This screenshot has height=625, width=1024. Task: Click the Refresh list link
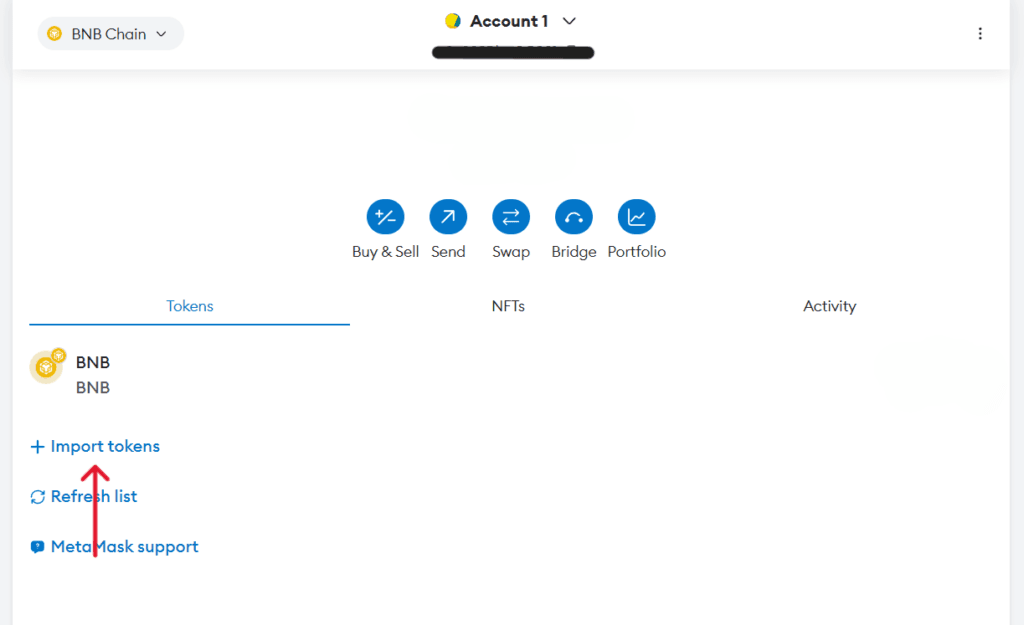coord(94,497)
